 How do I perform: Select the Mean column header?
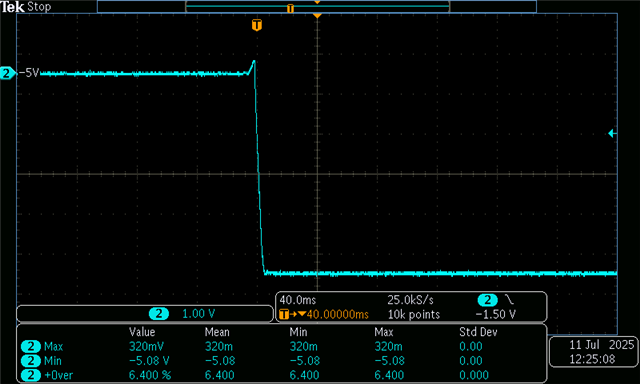(217, 332)
